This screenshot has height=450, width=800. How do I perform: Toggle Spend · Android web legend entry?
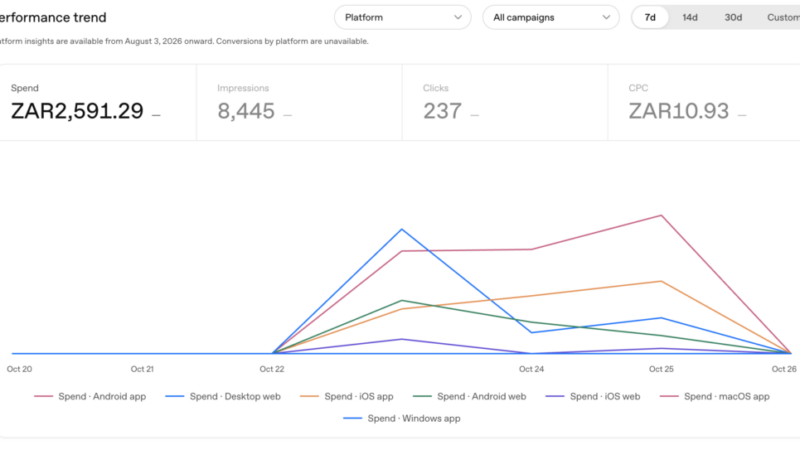[469, 396]
